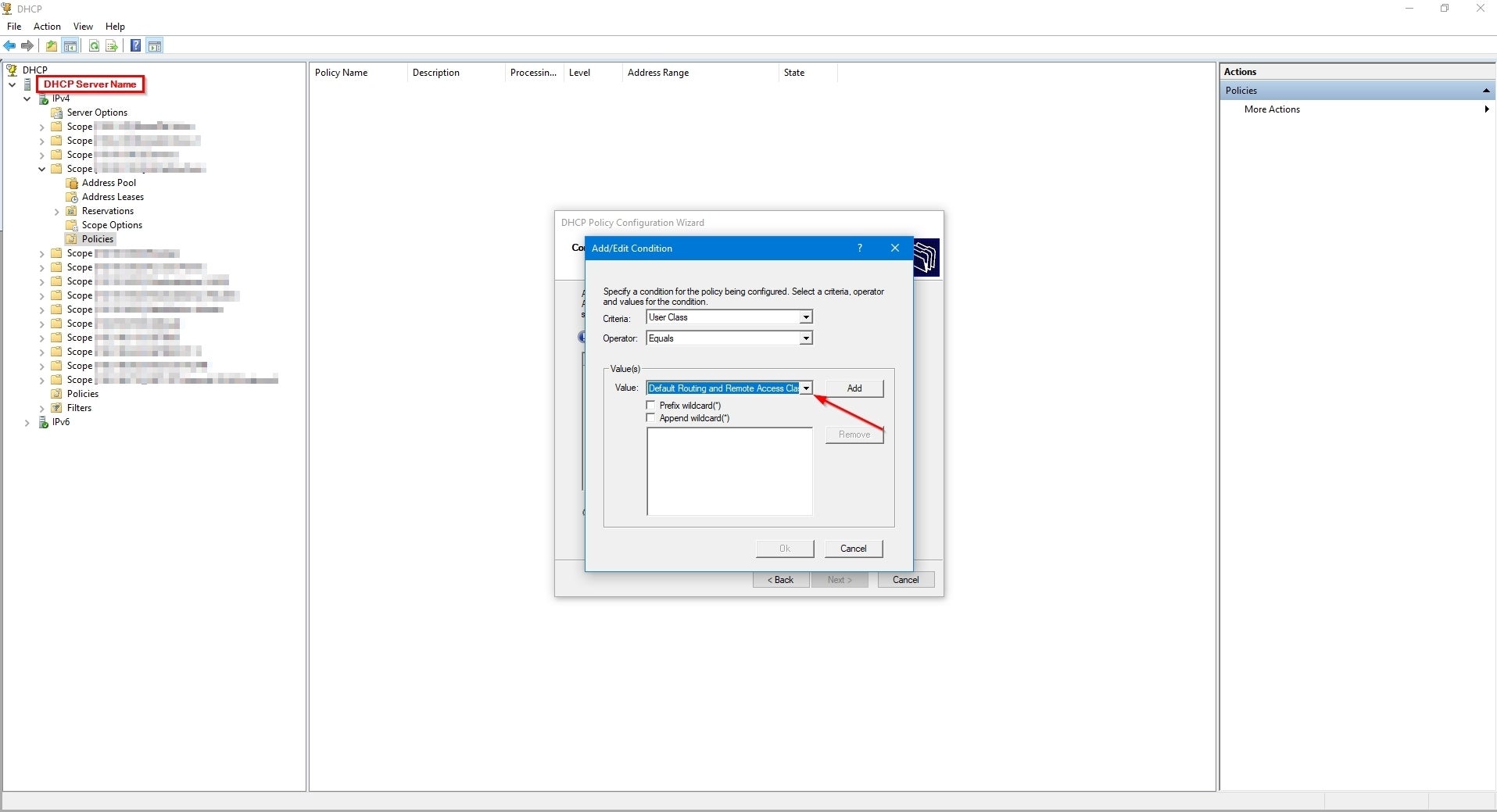Viewport: 1497px width, 812px height.
Task: Open the Action menu
Action: click(47, 27)
